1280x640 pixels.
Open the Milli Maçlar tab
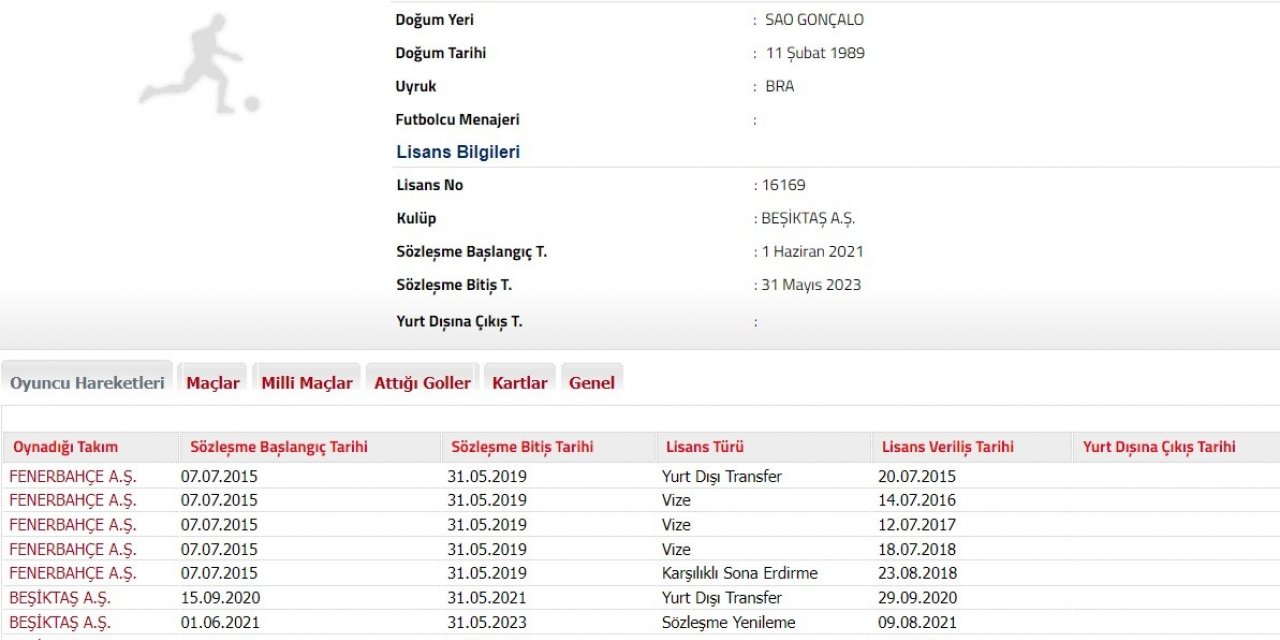(x=307, y=383)
